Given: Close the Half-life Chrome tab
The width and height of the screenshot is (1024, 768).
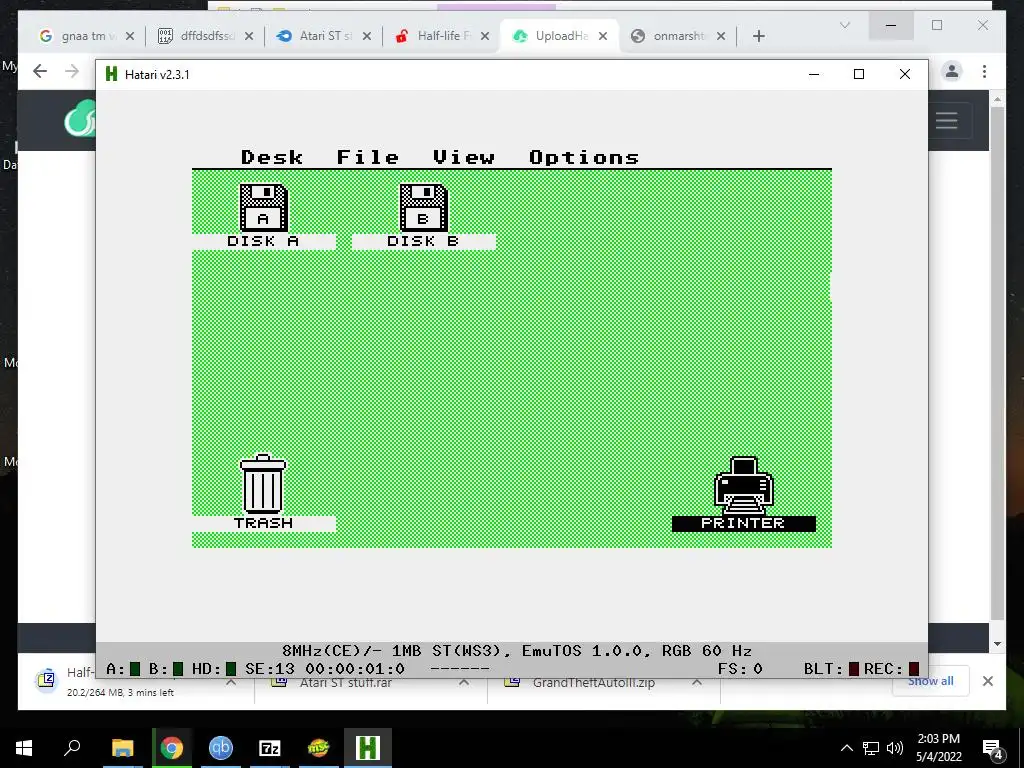Looking at the screenshot, I should click(x=485, y=36).
